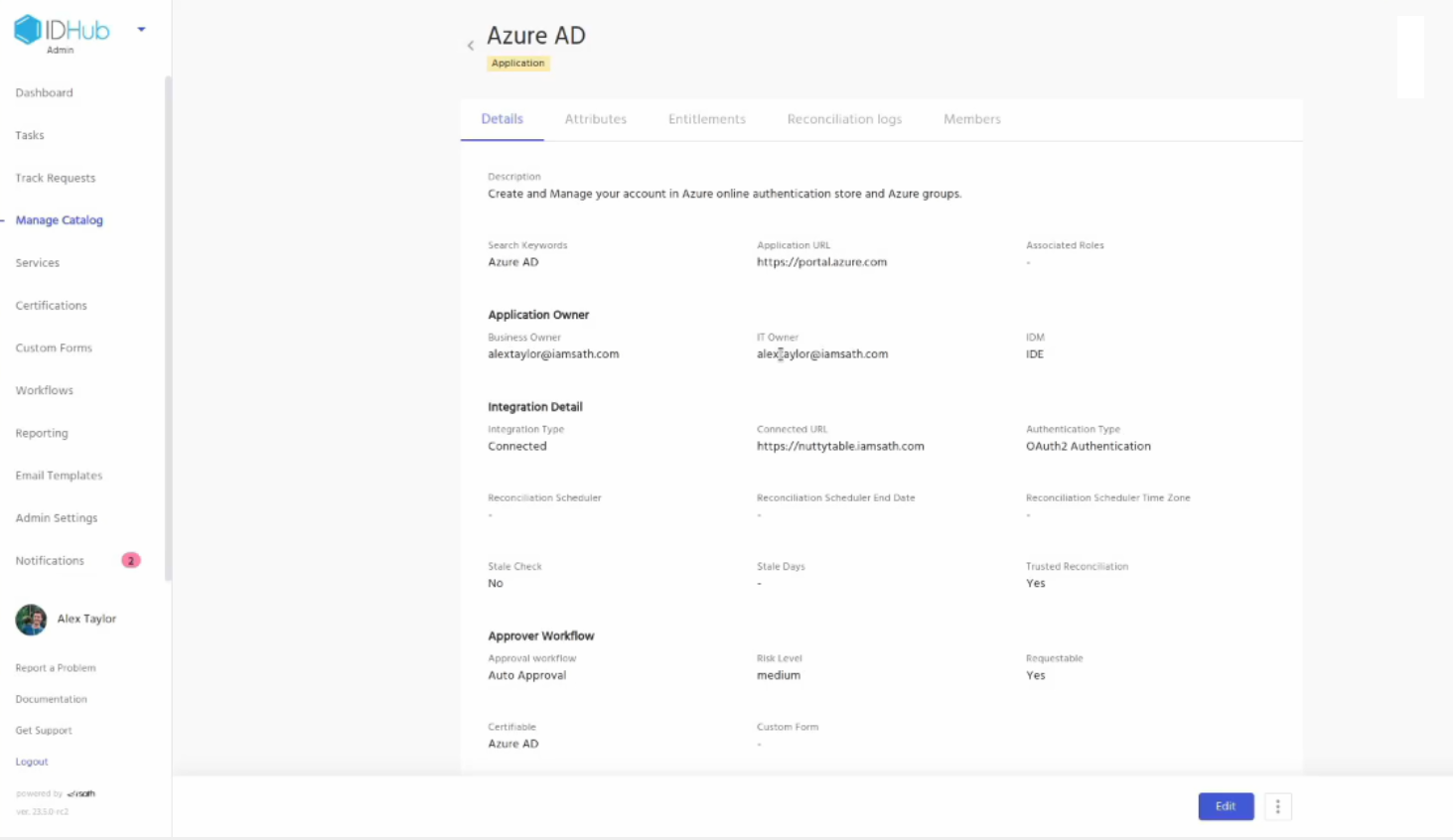Screen dimensions: 1453x840
Task: Open the Report a Problem link
Action: click(56, 668)
